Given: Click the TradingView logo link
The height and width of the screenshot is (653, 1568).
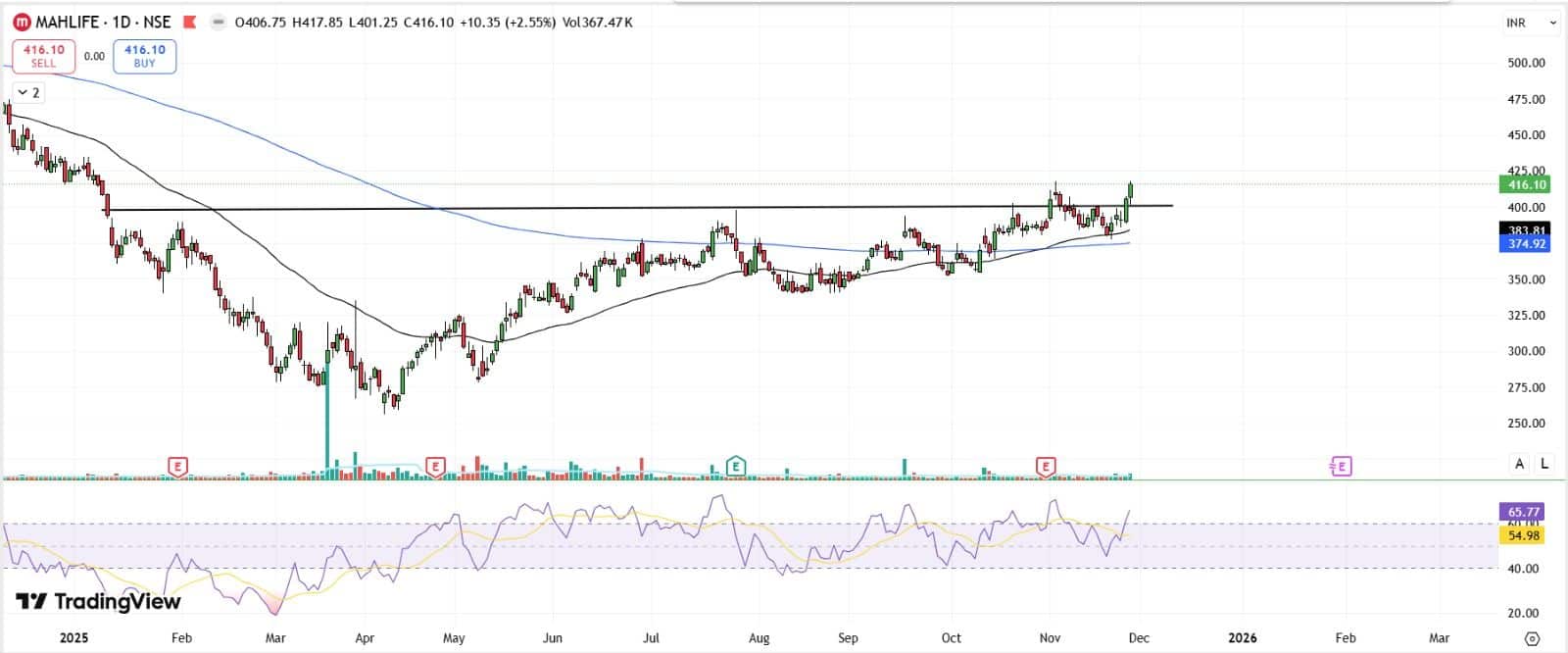Looking at the screenshot, I should (98, 601).
